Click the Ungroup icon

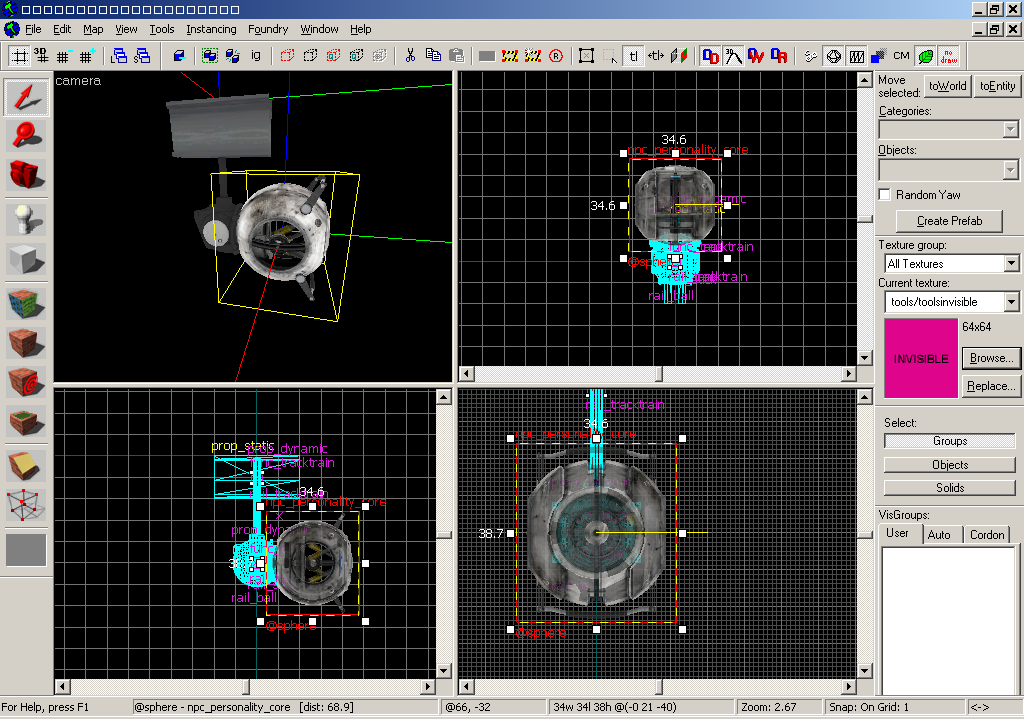tap(232, 56)
